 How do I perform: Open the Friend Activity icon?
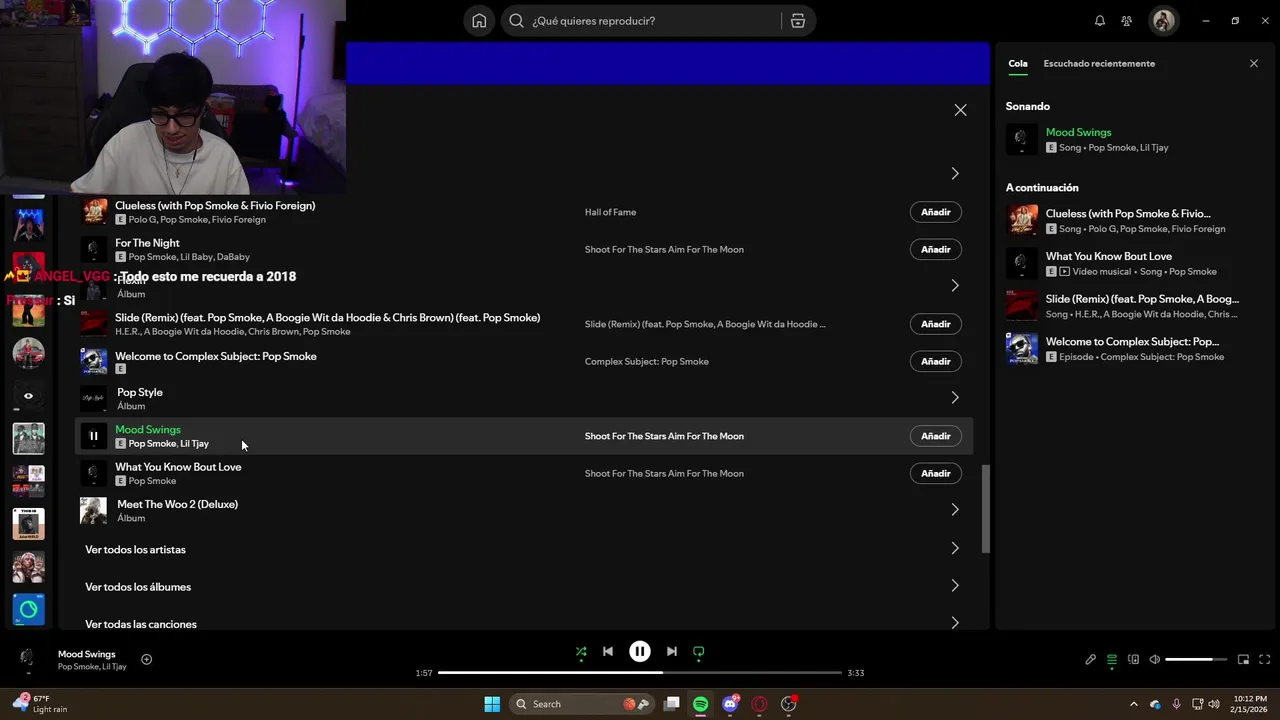pyautogui.click(x=1127, y=21)
